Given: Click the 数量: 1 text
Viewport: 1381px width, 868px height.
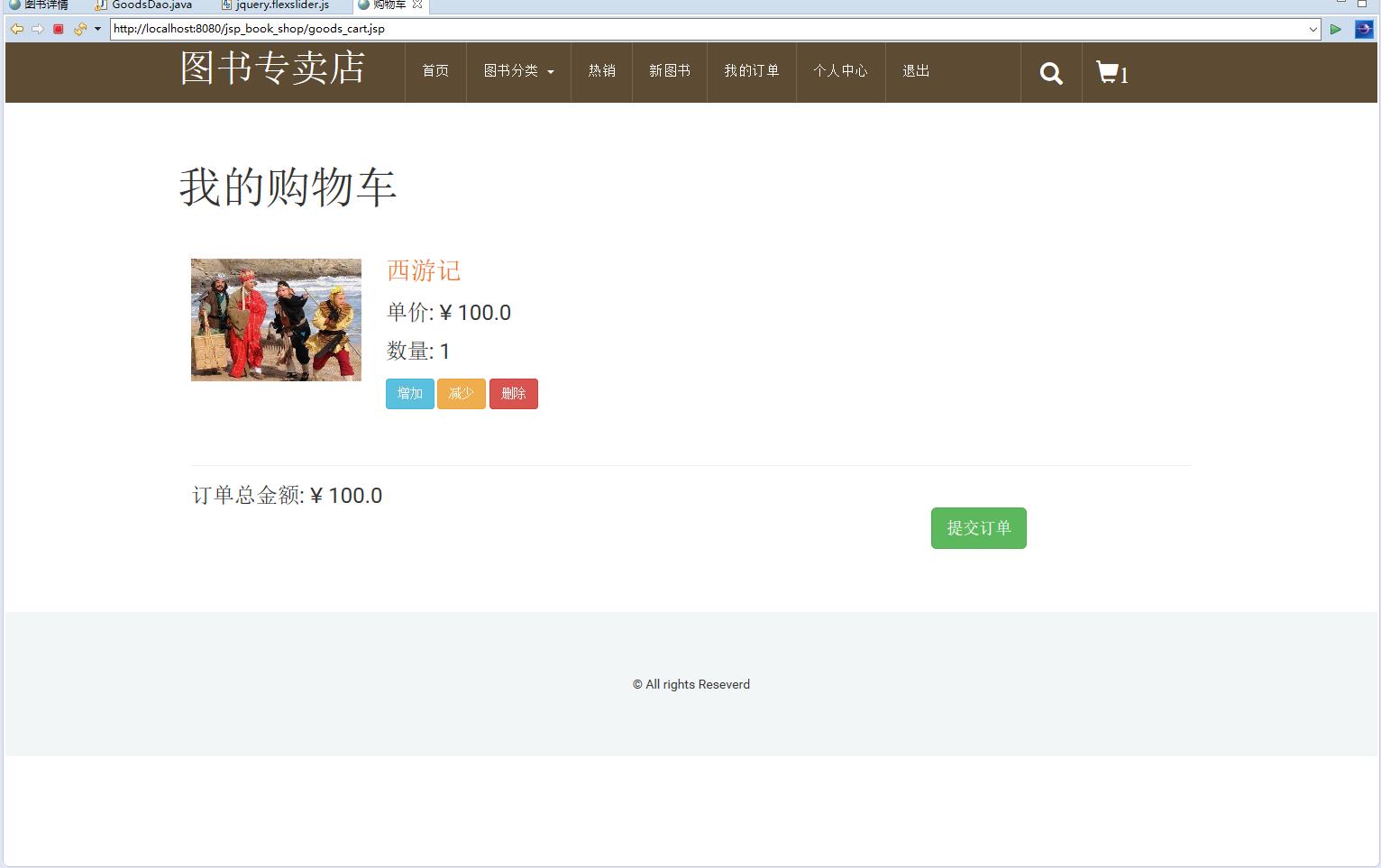Looking at the screenshot, I should (418, 352).
